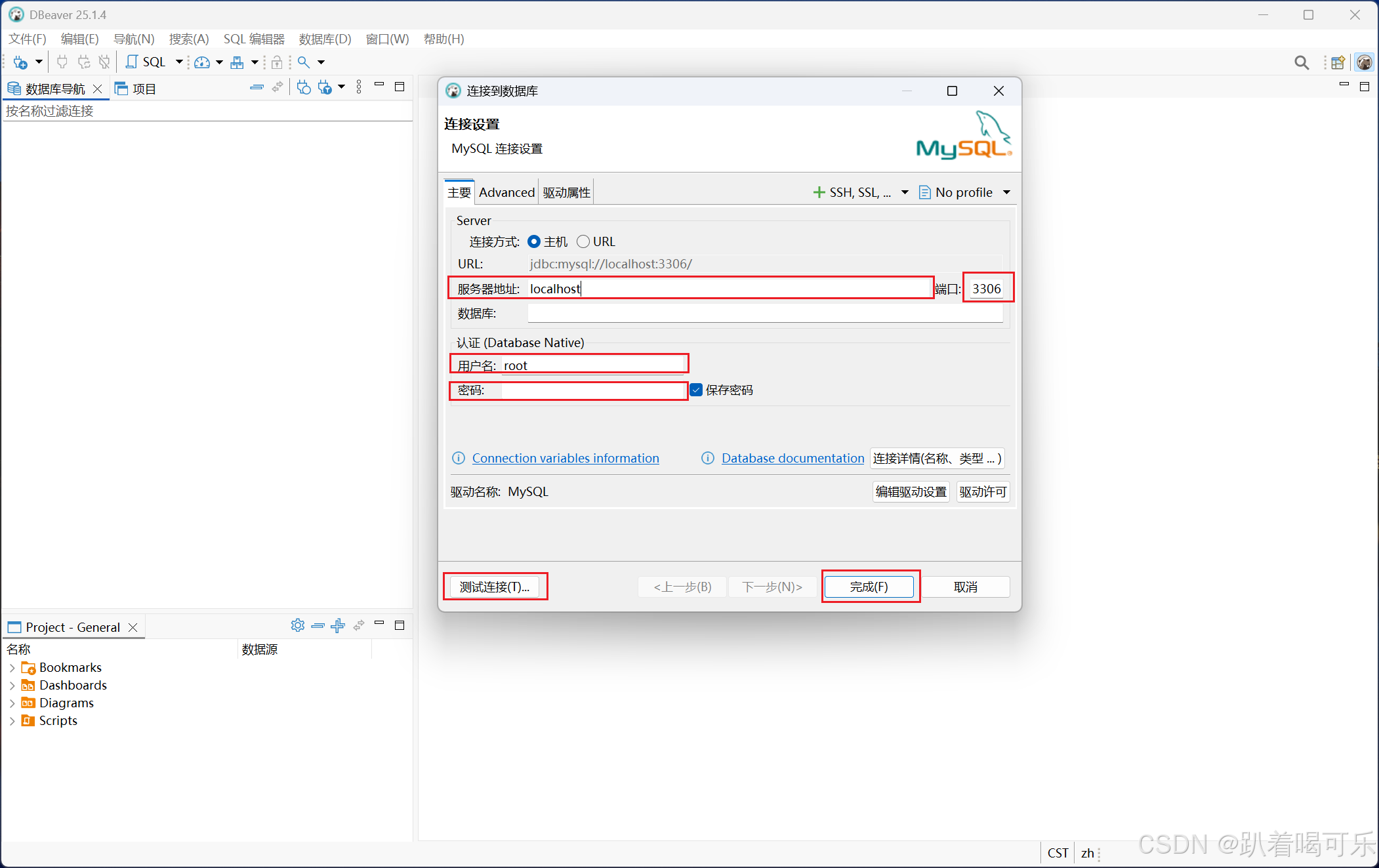Image resolution: width=1379 pixels, height=868 pixels.
Task: Open the Database documentation link
Action: click(x=792, y=458)
